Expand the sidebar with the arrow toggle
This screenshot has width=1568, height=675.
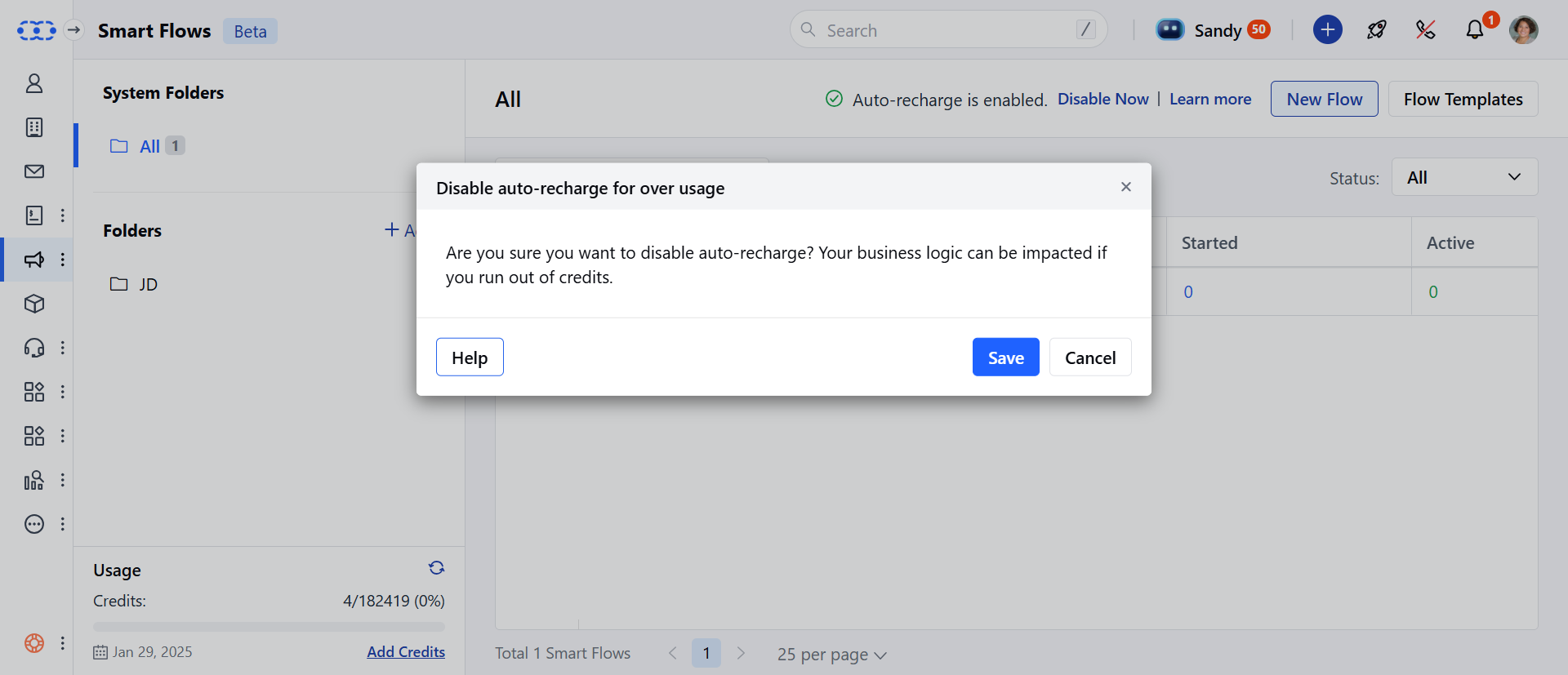(73, 30)
